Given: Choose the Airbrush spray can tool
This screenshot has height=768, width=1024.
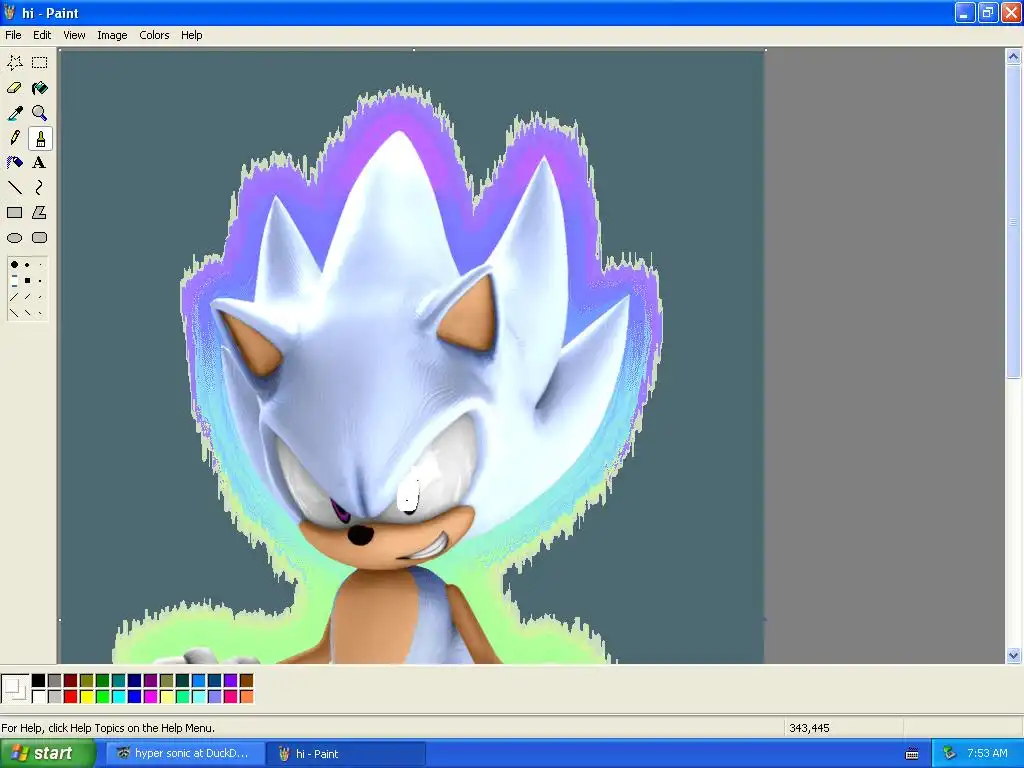Looking at the screenshot, I should (14, 163).
